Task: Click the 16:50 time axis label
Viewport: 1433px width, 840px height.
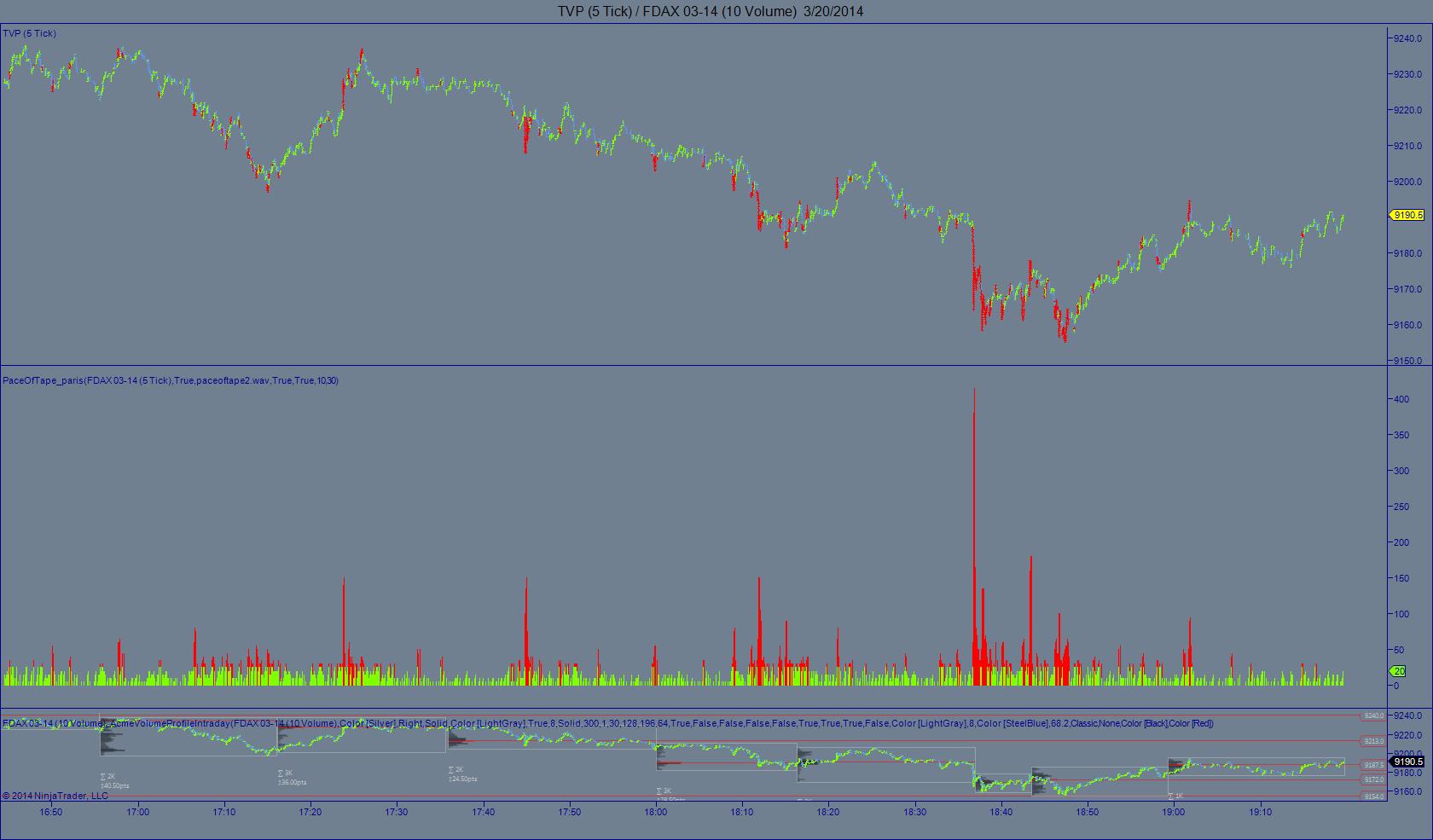Action: 51,812
